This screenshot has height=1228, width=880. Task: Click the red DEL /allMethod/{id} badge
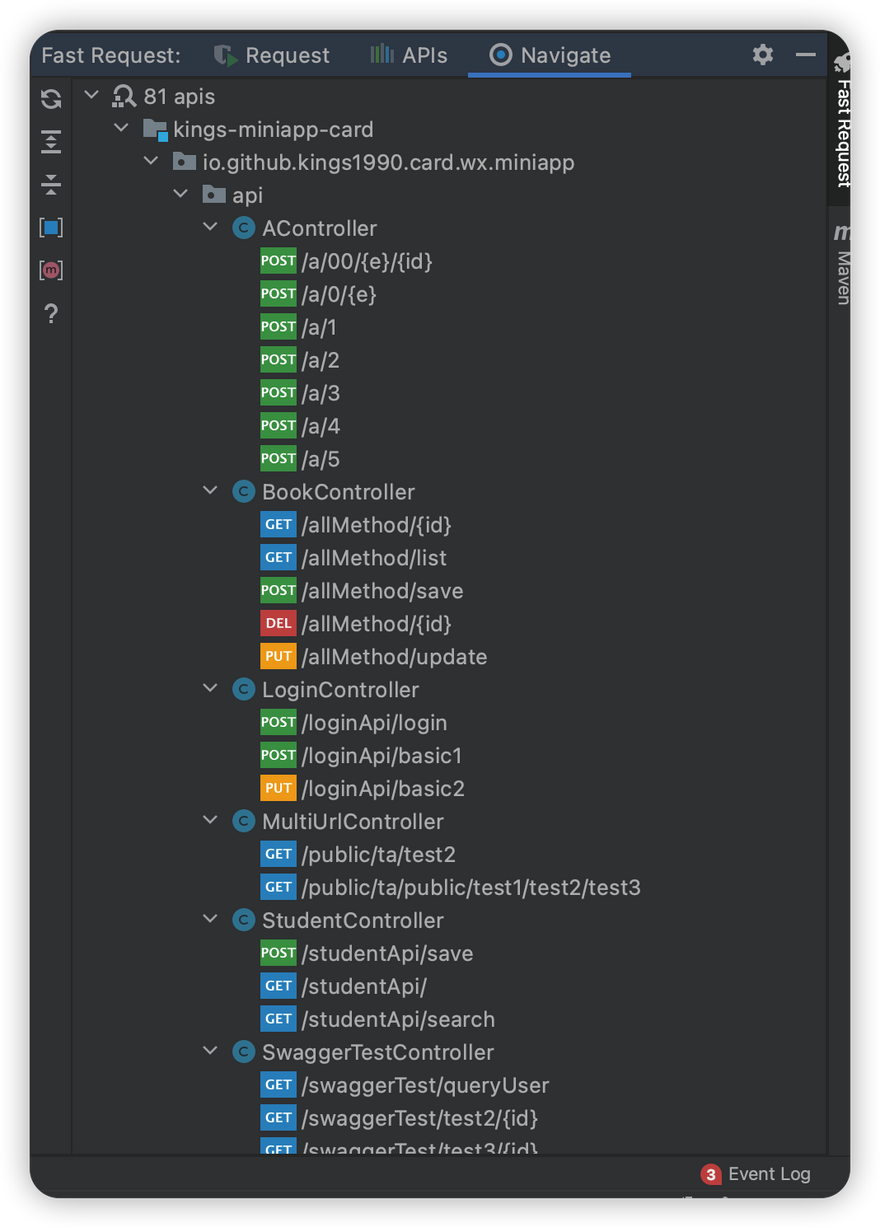point(278,624)
